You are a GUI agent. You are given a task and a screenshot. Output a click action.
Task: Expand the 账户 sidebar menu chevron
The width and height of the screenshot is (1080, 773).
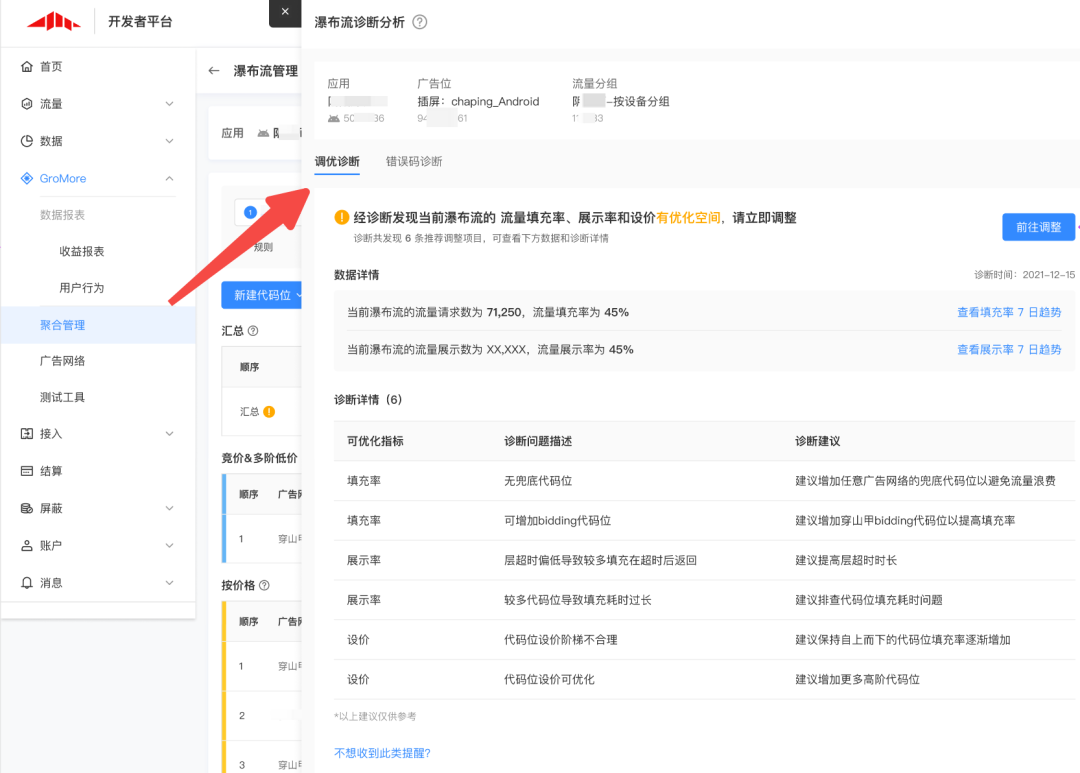[x=169, y=546]
